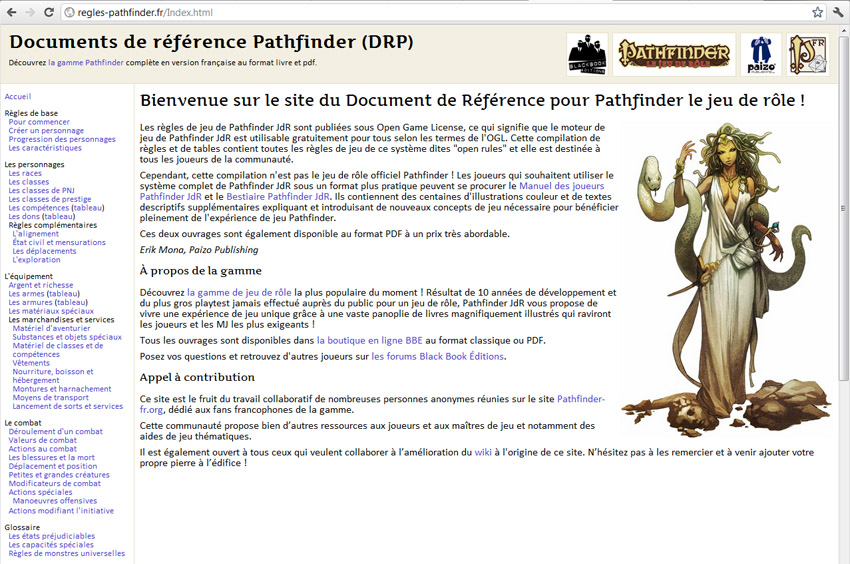Open "Déroulement d'un combat" sidebar link
Screen dimensions: 850x564
click(x=56, y=432)
